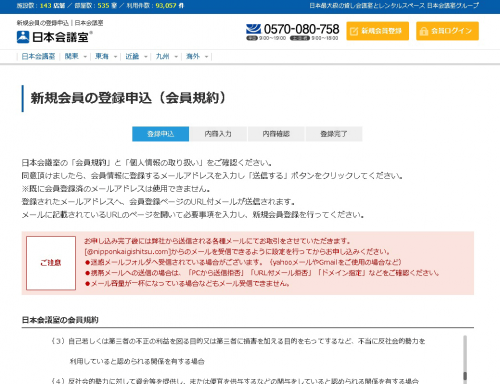
Task: Open the 会員ログイン button
Action: pos(447,31)
